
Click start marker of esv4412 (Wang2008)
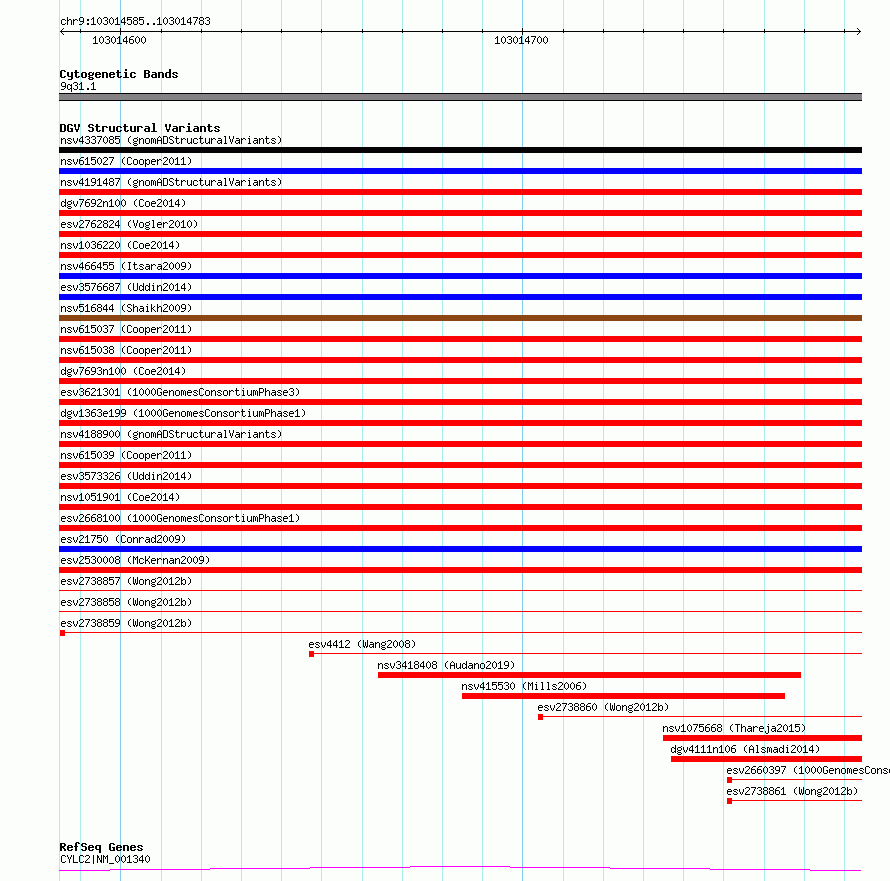(312, 655)
